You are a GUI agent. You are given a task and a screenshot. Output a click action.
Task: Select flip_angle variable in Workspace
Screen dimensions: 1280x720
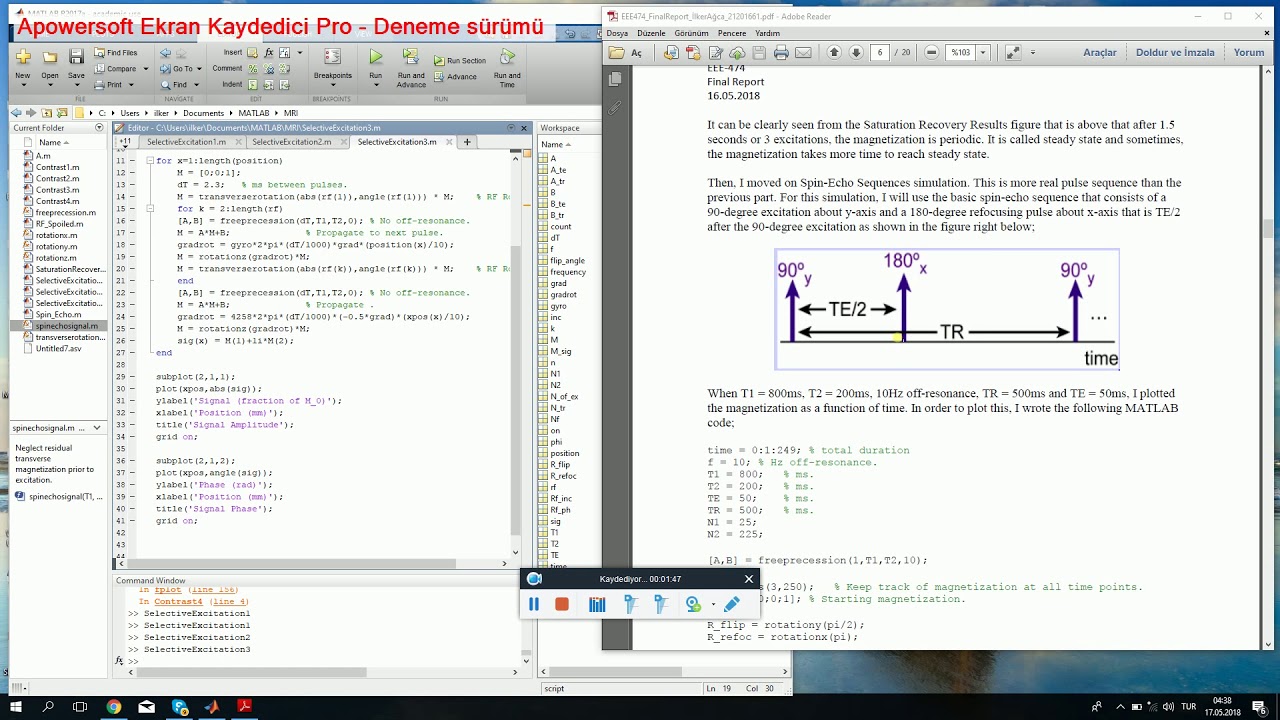pos(567,260)
